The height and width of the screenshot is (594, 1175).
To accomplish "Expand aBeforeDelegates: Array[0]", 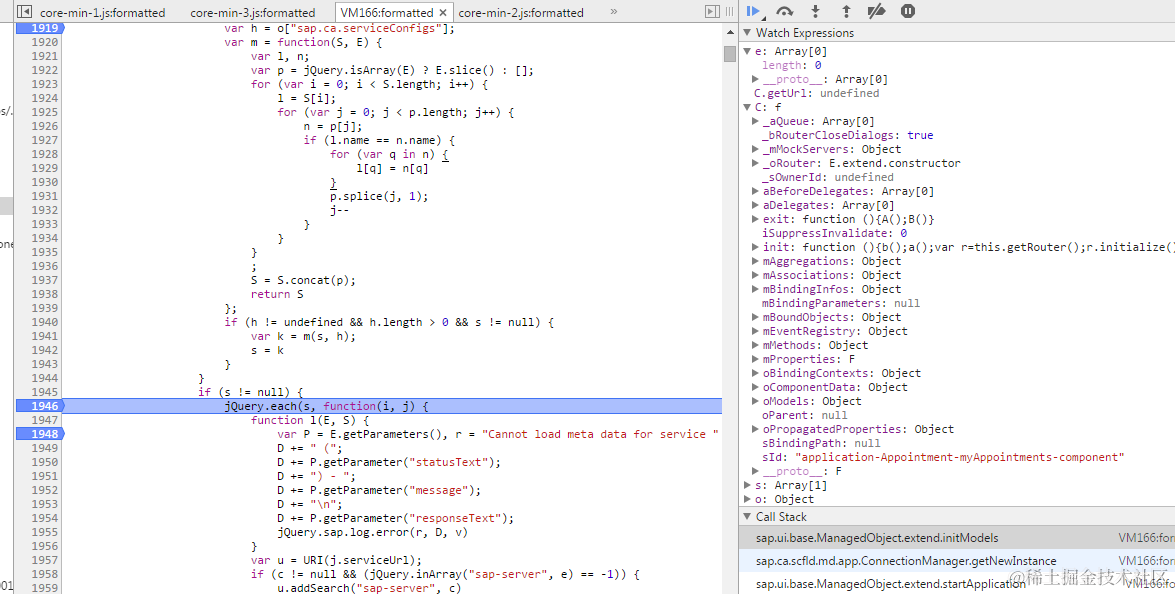I will (x=755, y=191).
